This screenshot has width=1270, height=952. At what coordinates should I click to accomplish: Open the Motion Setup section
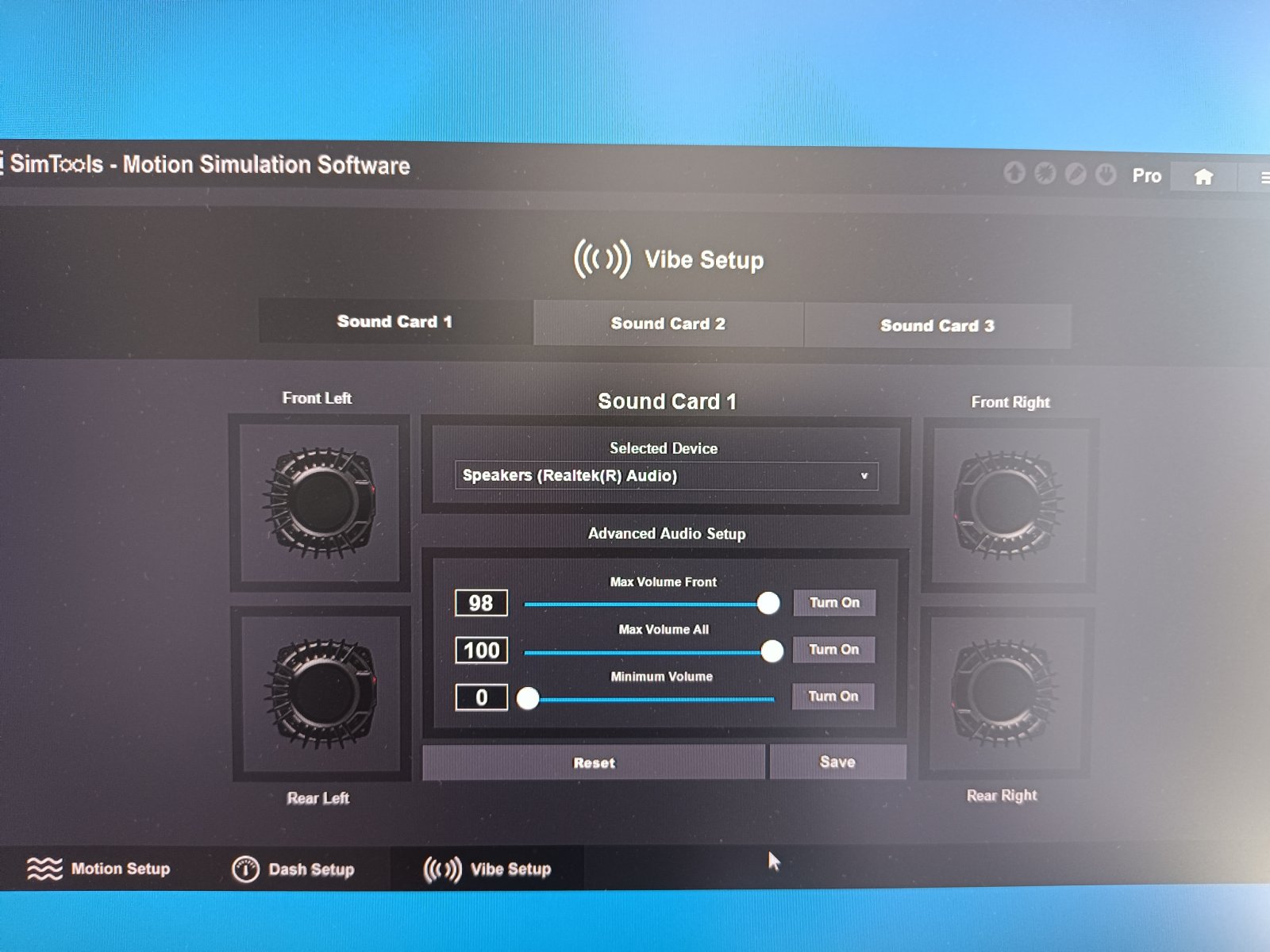click(98, 869)
